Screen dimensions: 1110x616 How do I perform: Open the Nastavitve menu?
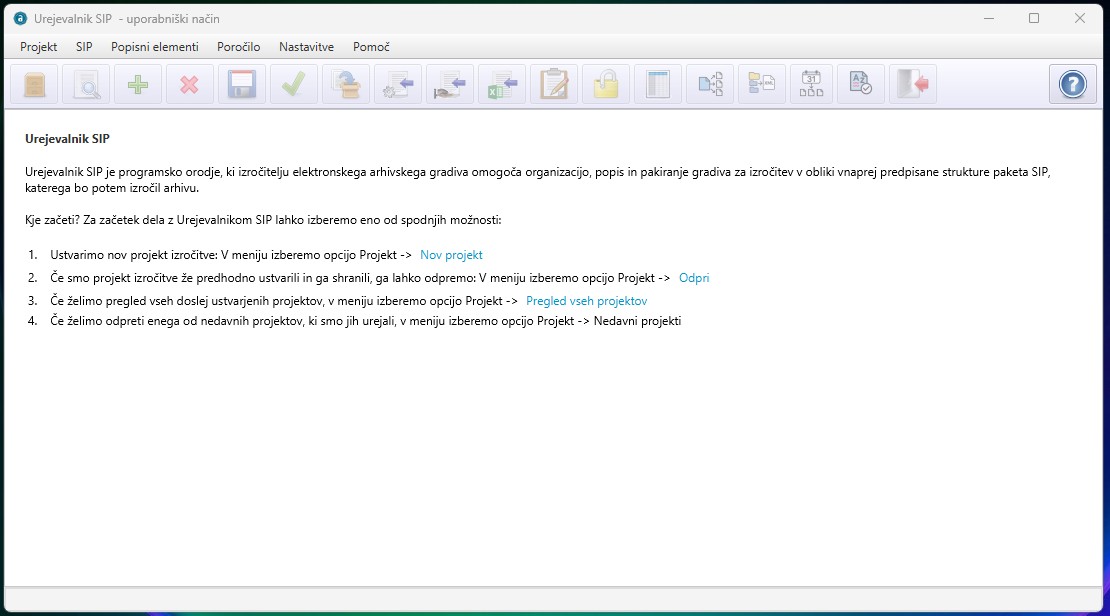pyautogui.click(x=307, y=47)
